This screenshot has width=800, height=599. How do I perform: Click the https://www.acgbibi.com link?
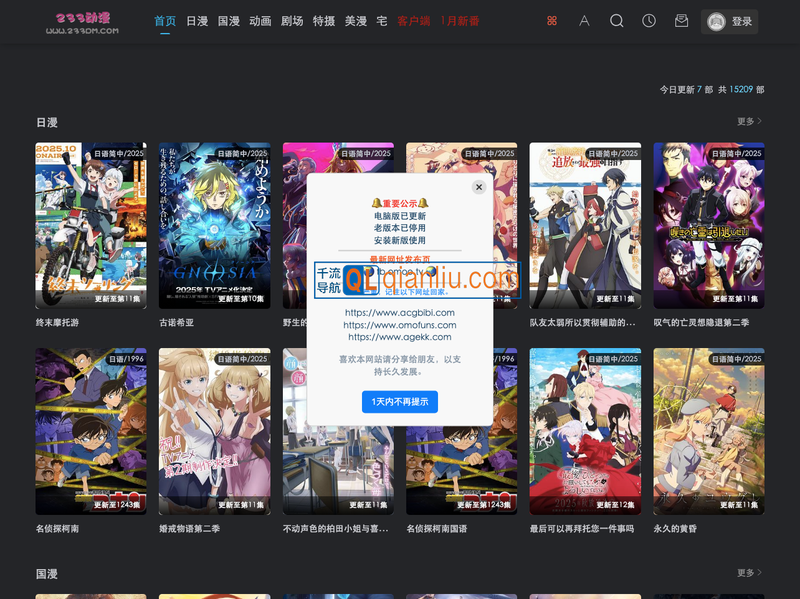coord(399,313)
